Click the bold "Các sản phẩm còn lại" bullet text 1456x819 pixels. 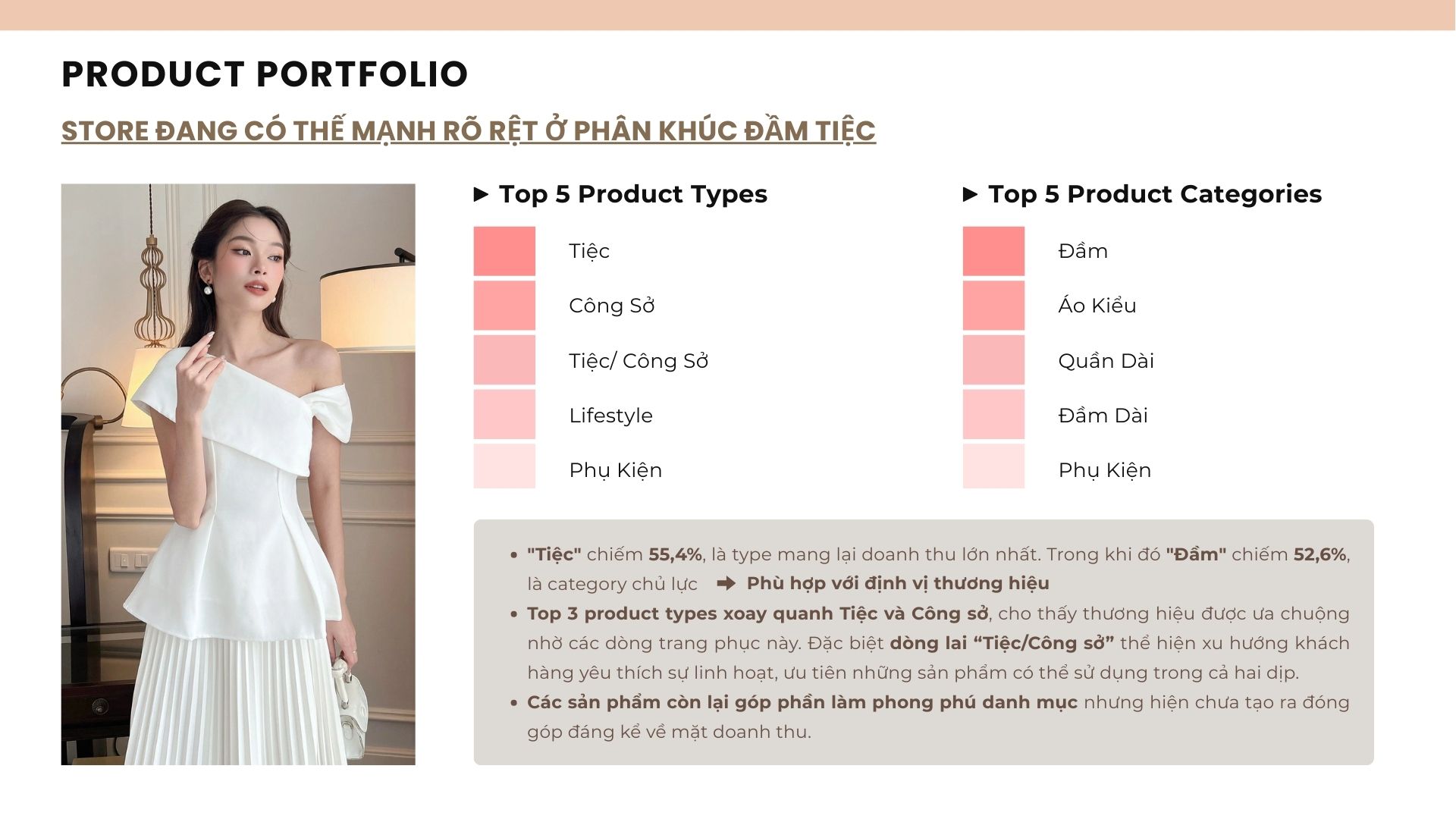[x=802, y=702]
